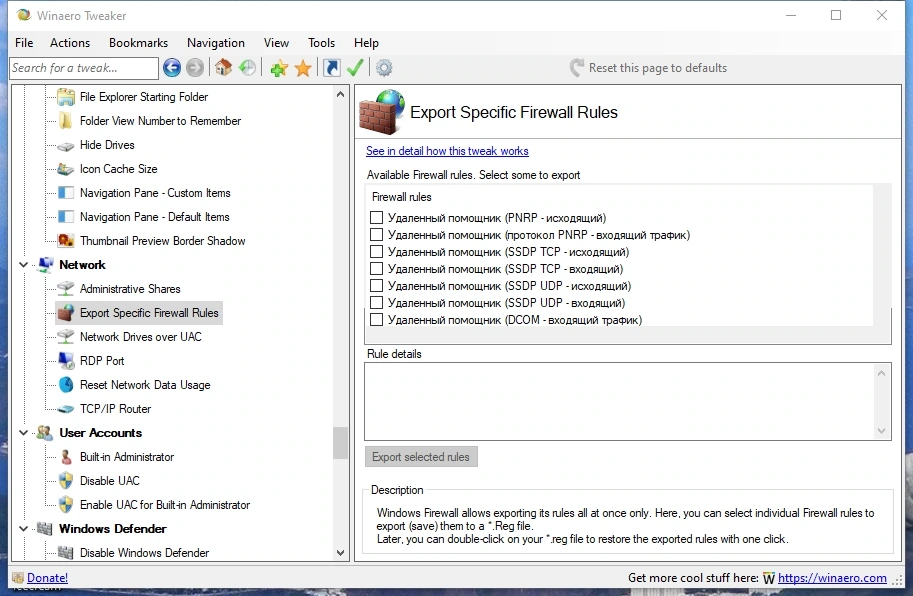
Task: Open the Tools menu
Action: (x=321, y=42)
